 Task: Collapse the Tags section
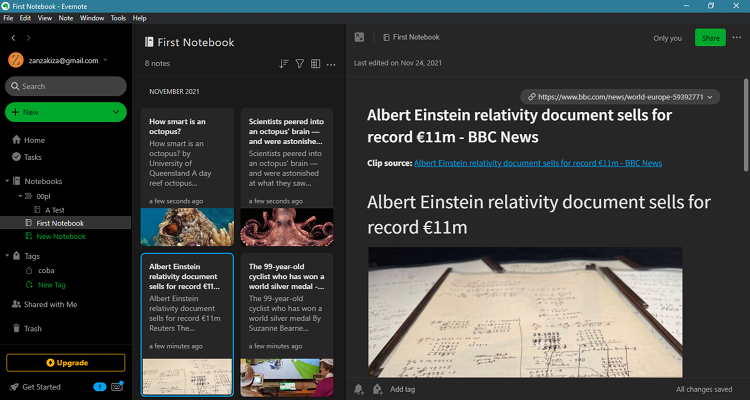point(7,256)
